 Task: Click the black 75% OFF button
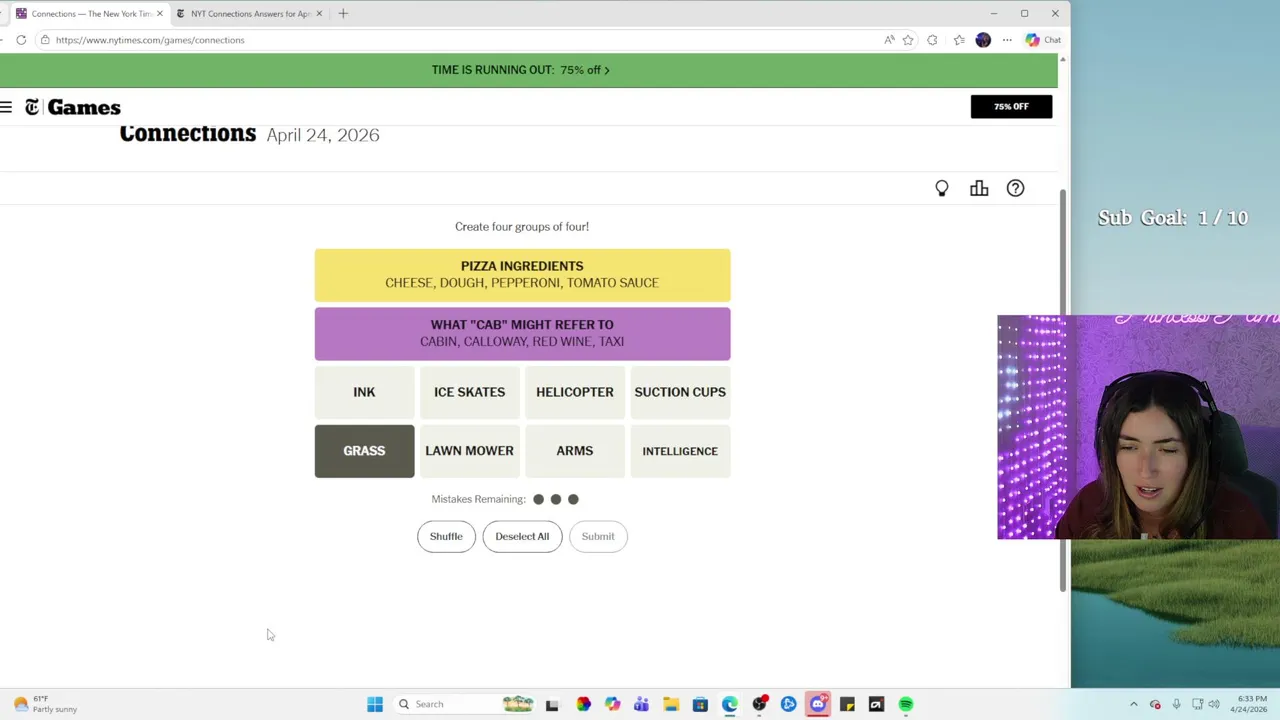coord(1011,106)
